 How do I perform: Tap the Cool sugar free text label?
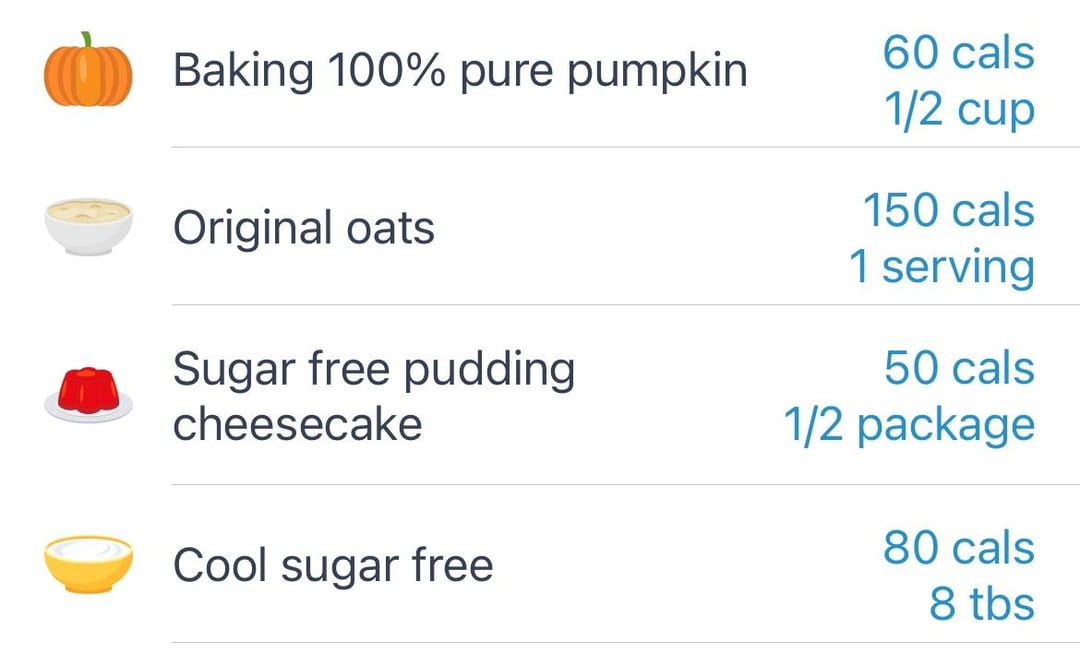333,566
